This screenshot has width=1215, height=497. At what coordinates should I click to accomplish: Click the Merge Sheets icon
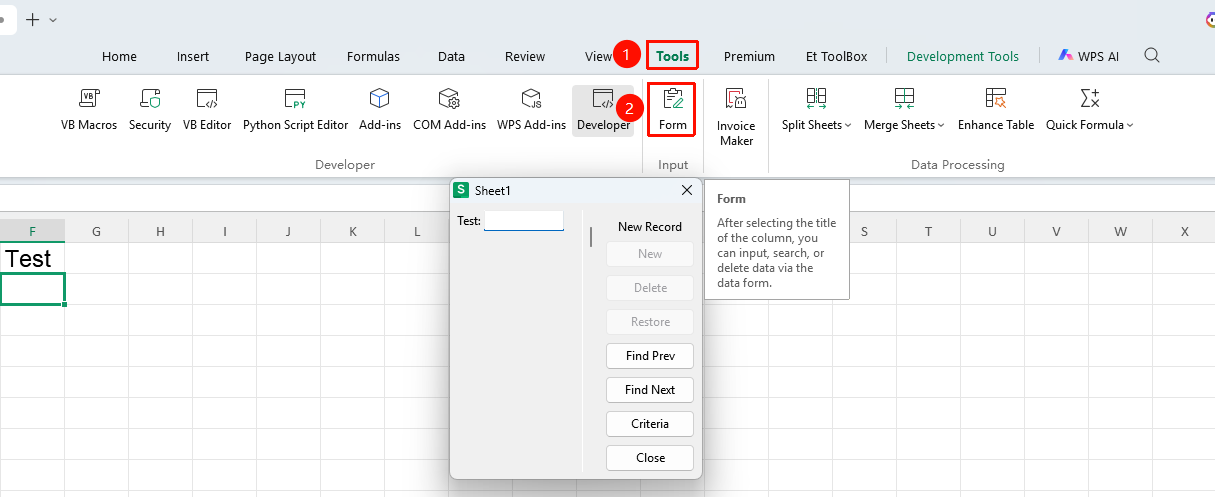[x=904, y=98]
